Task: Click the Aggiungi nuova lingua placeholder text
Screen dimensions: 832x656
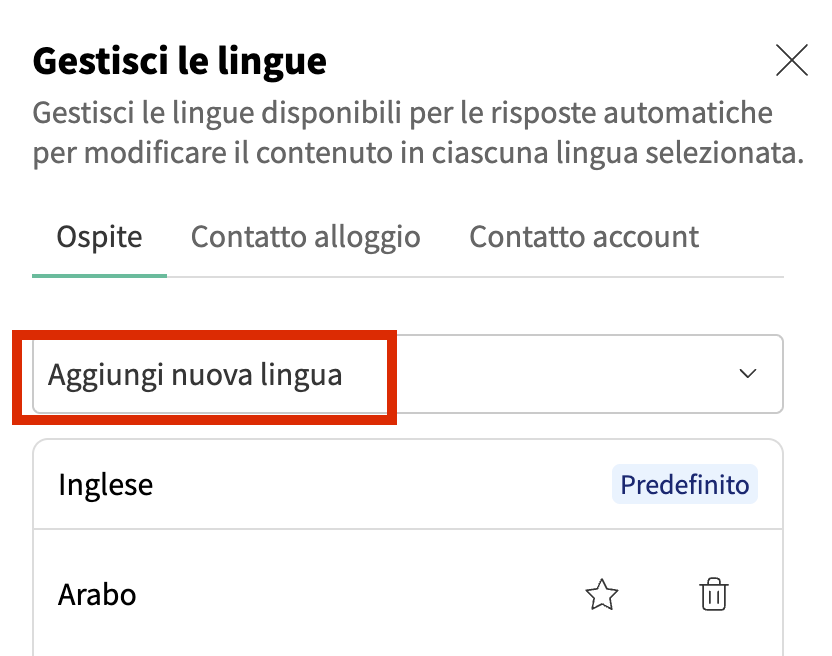Action: pos(195,375)
